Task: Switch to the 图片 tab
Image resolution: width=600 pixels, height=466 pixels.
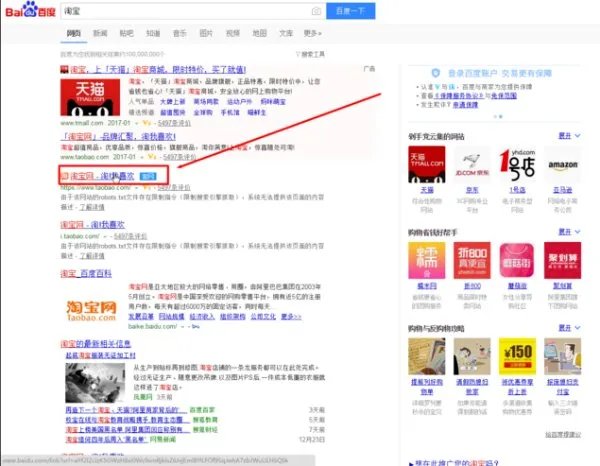Action: [x=206, y=33]
